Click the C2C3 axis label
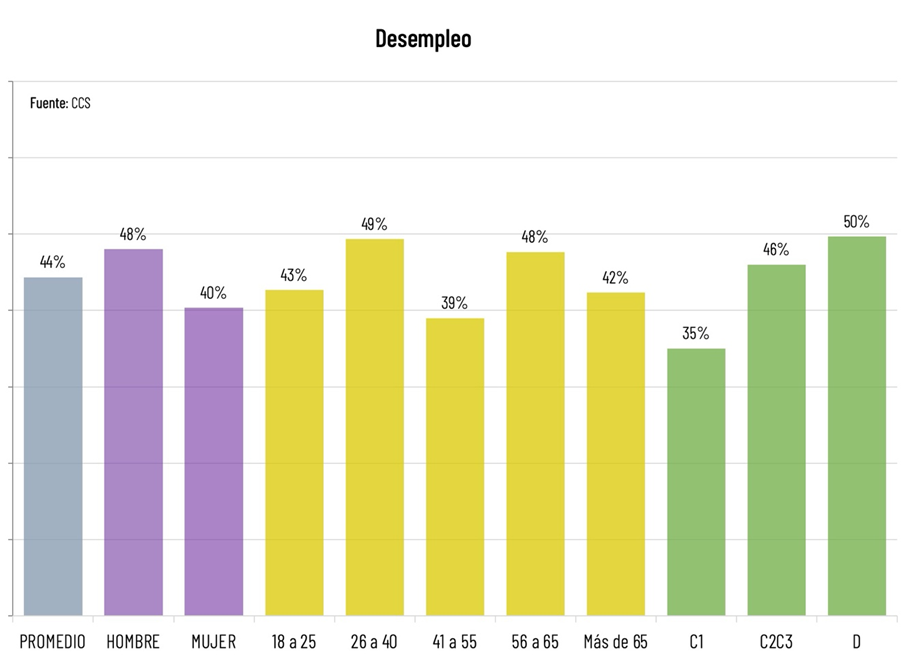This screenshot has height=671, width=912. [x=776, y=642]
